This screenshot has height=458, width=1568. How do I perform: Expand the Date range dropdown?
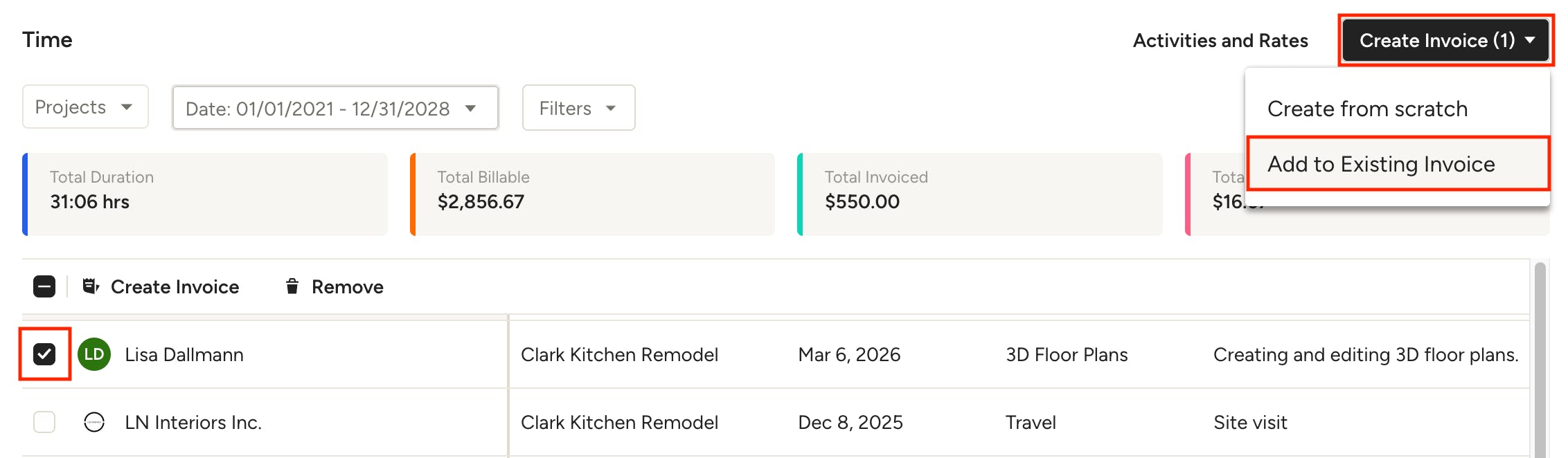(x=335, y=108)
